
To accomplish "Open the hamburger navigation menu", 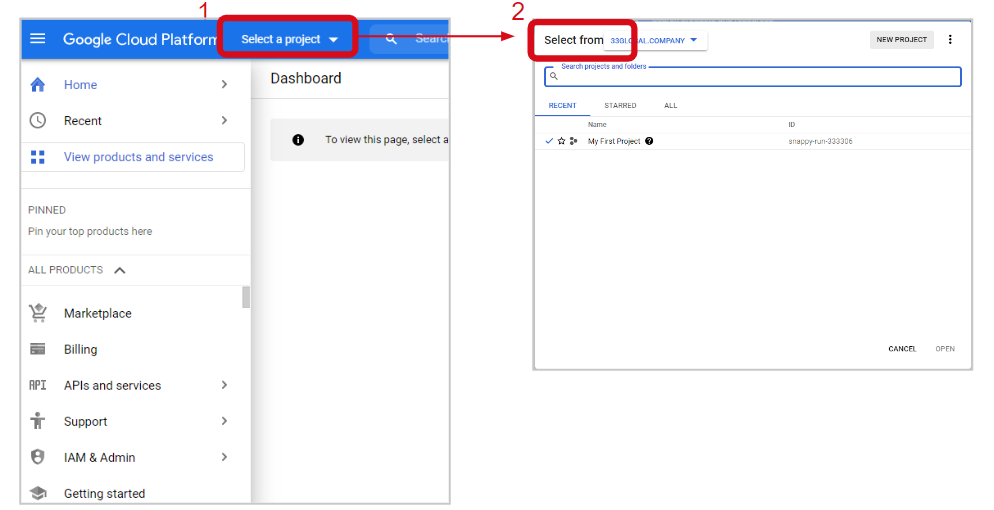I will pyautogui.click(x=37, y=39).
